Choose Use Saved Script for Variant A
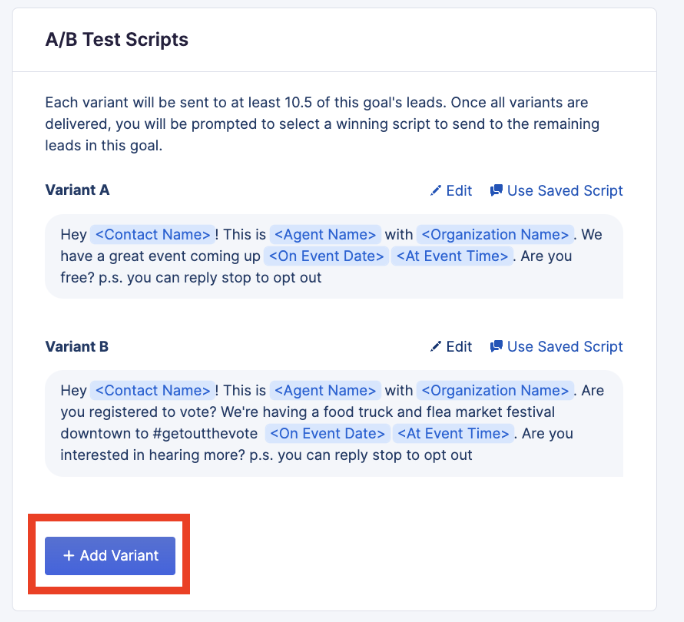This screenshot has height=622, width=684. click(556, 191)
